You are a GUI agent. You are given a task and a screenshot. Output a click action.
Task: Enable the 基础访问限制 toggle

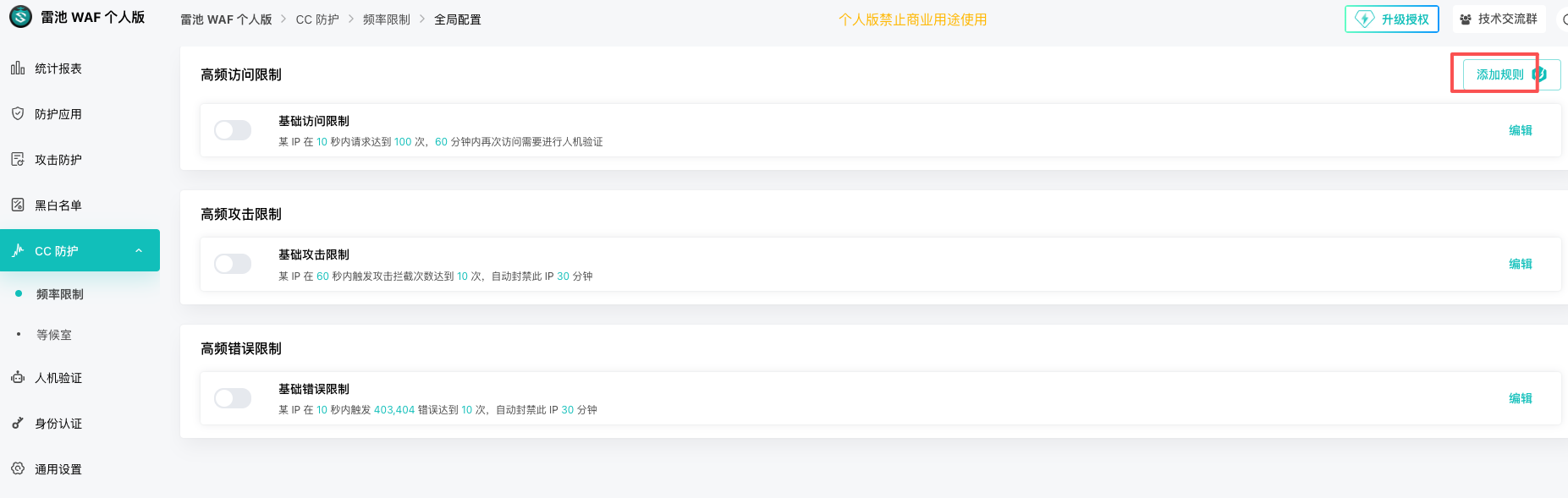(233, 130)
